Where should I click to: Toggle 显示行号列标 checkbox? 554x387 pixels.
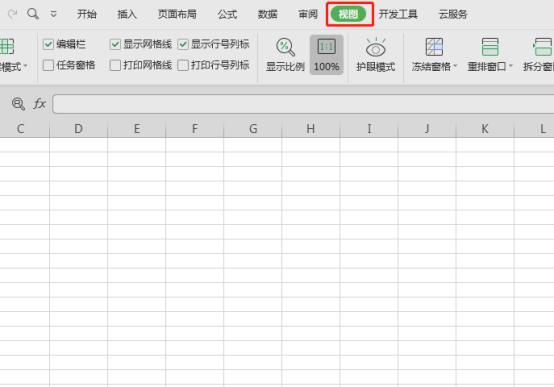183,45
